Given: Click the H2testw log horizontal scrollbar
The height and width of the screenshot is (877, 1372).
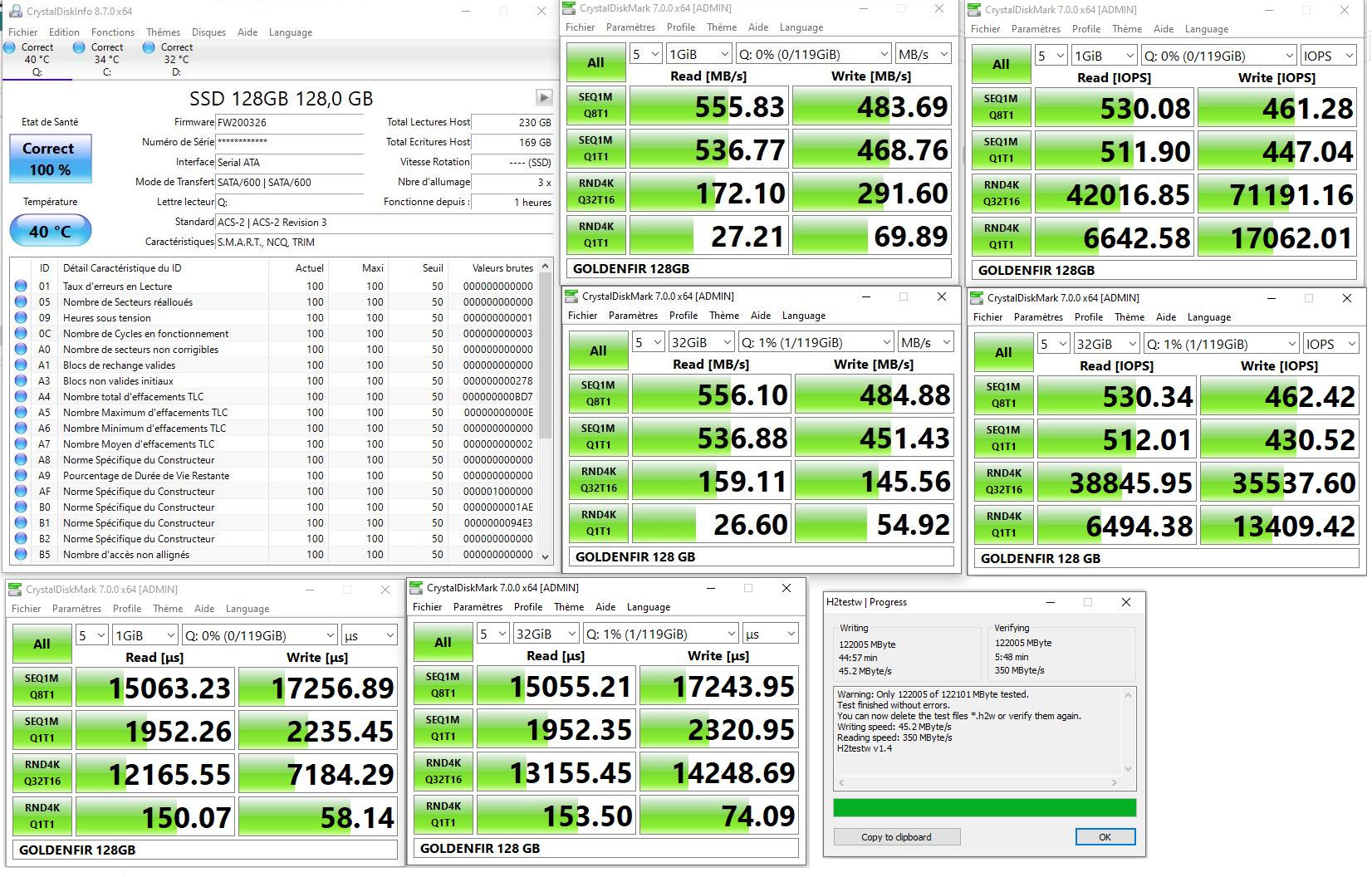Looking at the screenshot, I should pos(978,782).
